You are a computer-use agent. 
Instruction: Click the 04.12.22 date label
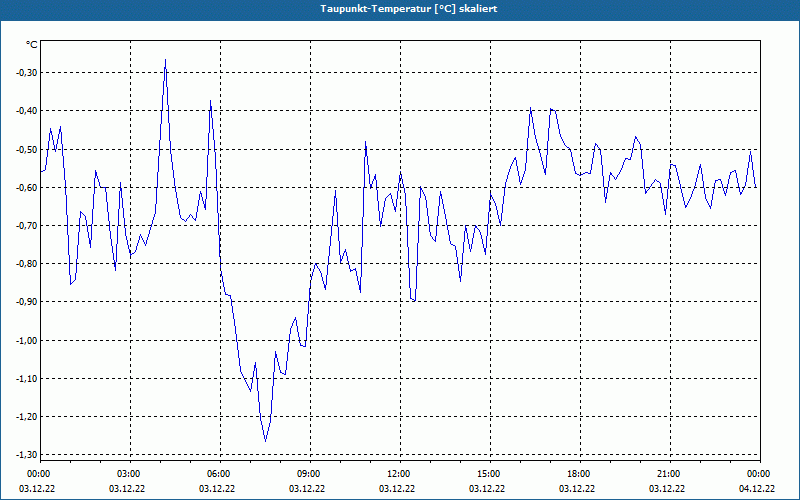(x=757, y=488)
